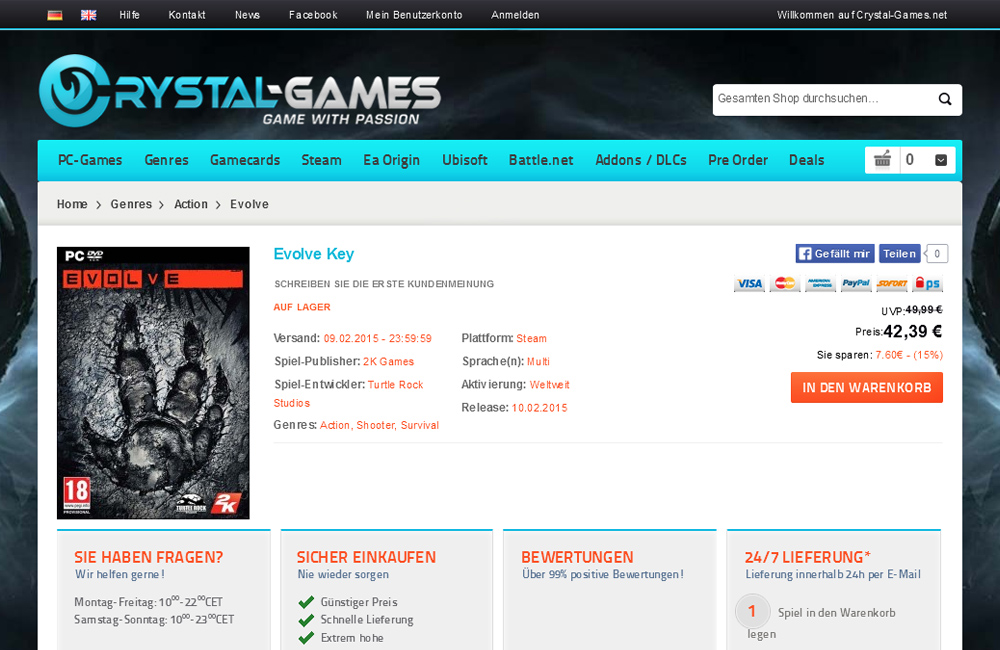The height and width of the screenshot is (650, 1000).
Task: Click the Extrem hohe checkmark icon
Action: [306, 637]
